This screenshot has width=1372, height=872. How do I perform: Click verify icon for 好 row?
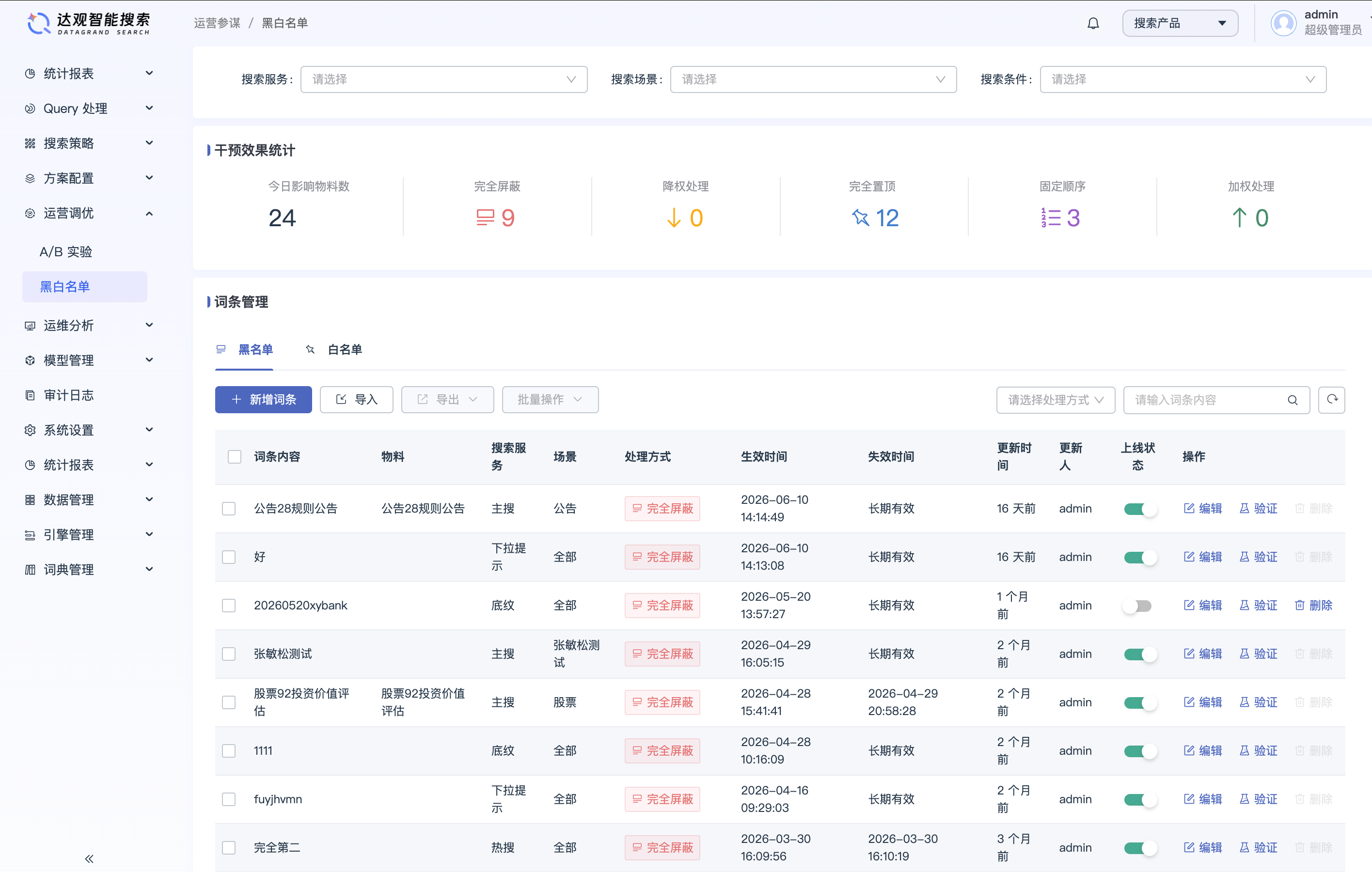coord(1245,557)
